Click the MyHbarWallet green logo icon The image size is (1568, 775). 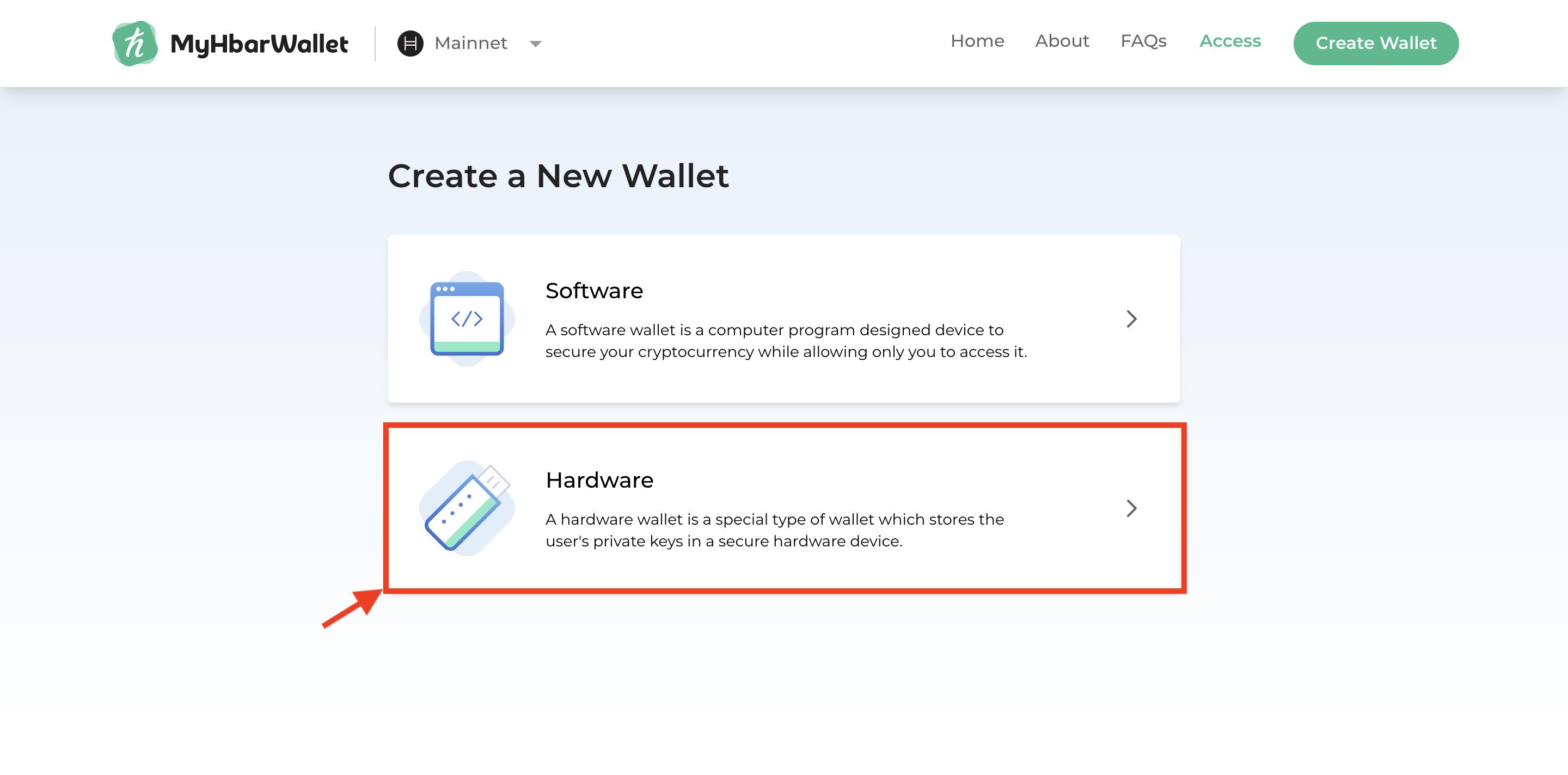pos(135,43)
